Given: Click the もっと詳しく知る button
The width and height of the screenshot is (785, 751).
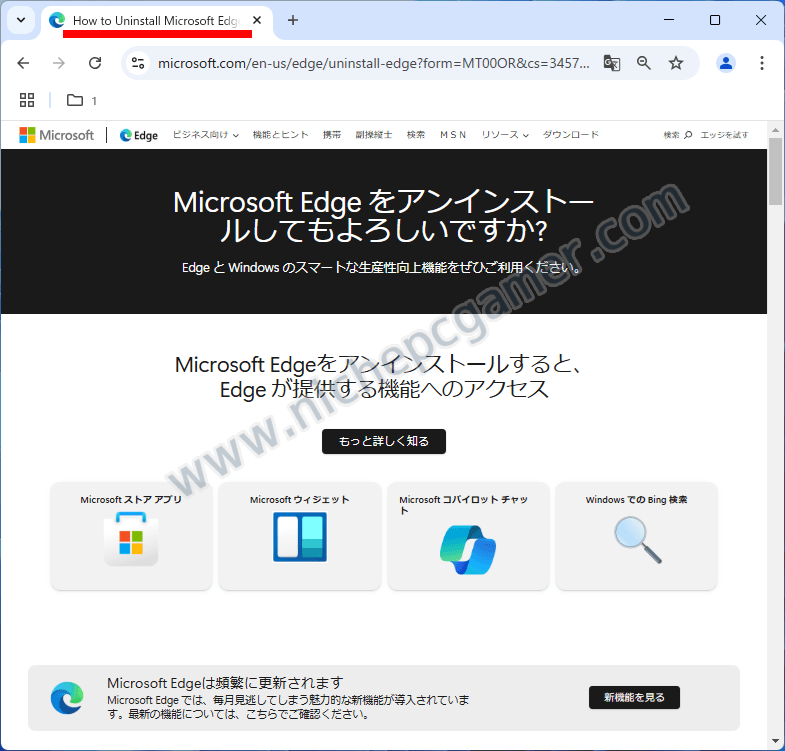Looking at the screenshot, I should (383, 441).
